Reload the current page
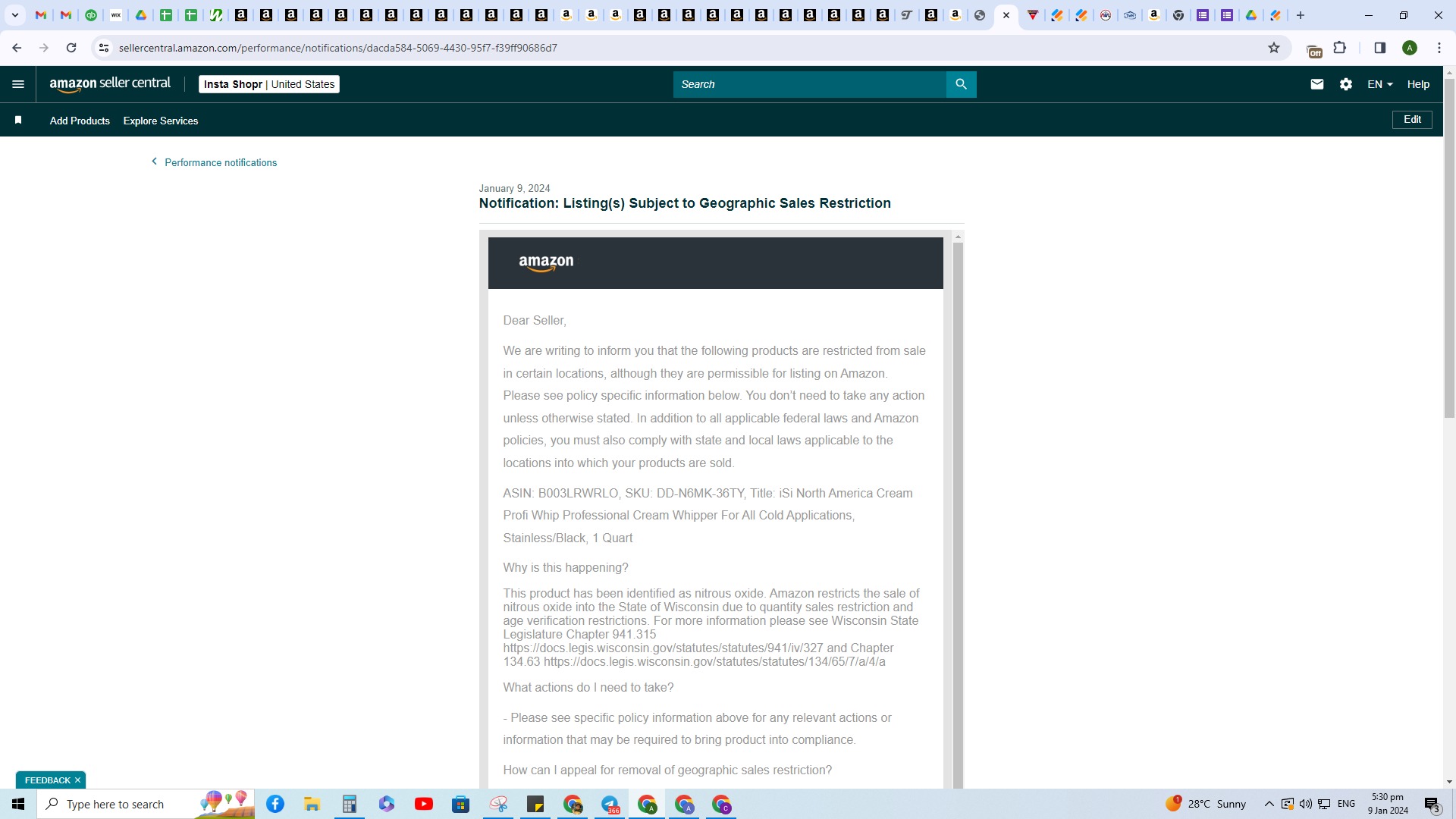This screenshot has width=1456, height=819. pyautogui.click(x=71, y=48)
